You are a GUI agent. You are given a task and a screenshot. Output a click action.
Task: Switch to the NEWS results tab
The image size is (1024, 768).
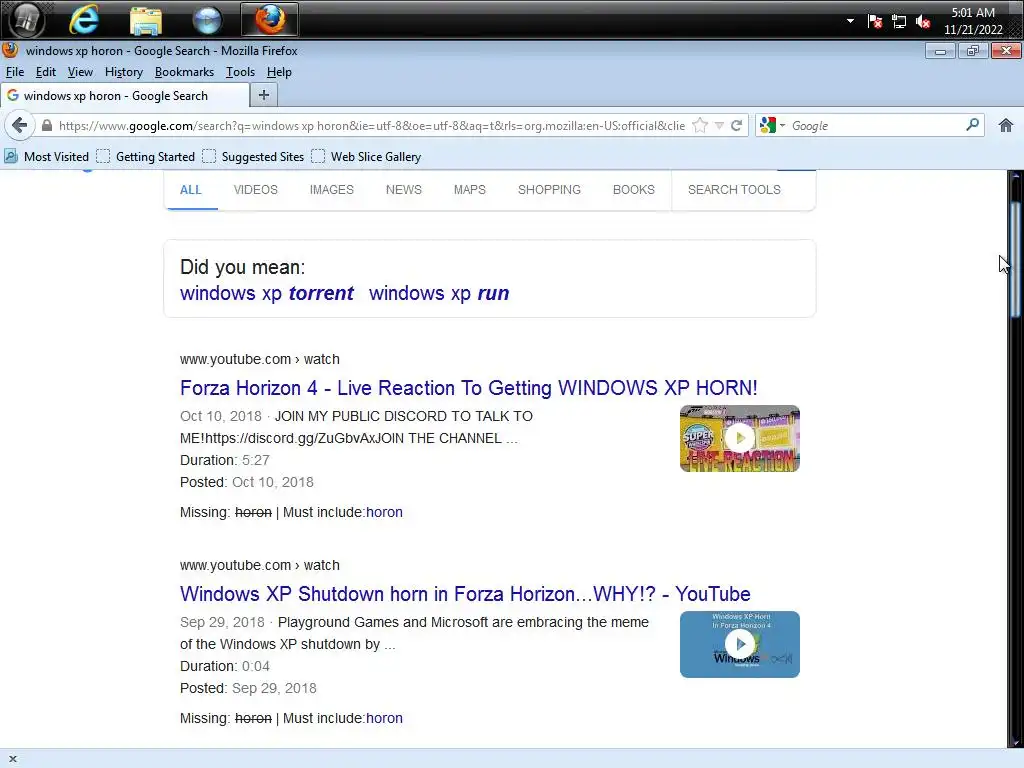click(404, 189)
